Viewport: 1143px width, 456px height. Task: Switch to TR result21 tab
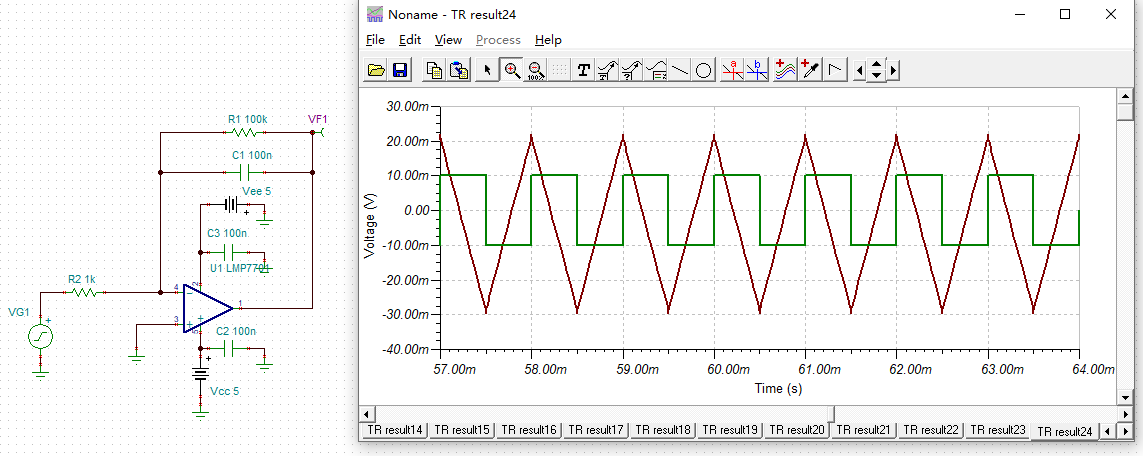click(x=864, y=430)
